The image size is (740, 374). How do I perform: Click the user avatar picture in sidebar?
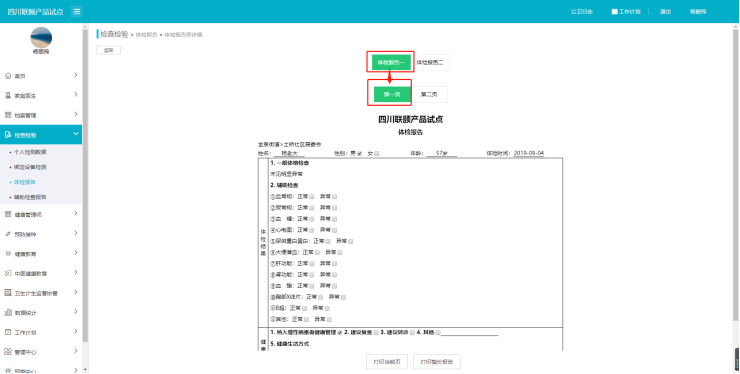point(41,37)
